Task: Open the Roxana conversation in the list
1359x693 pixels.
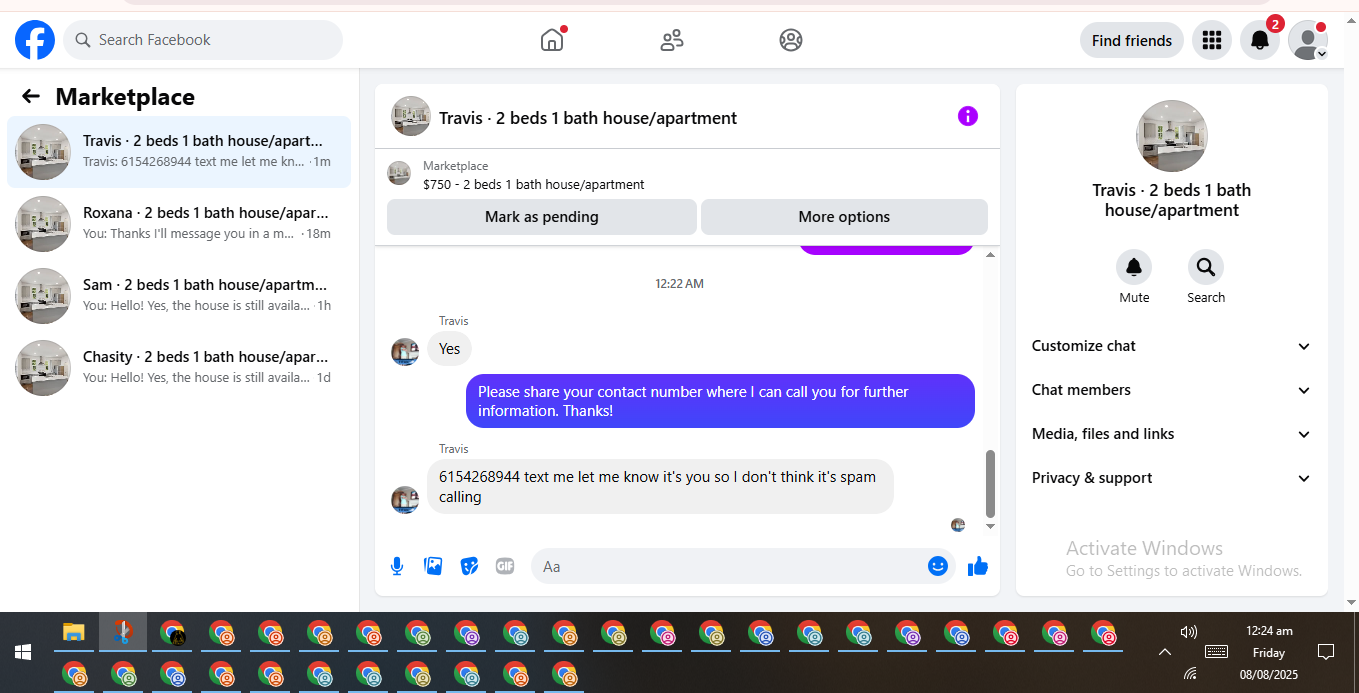Action: coord(179,224)
